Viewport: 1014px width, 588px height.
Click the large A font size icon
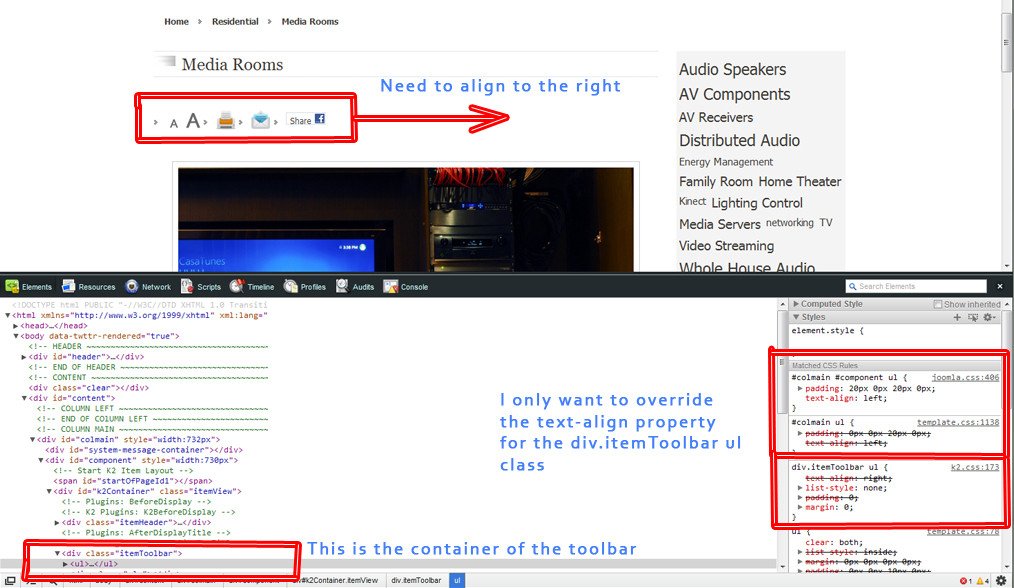193,121
